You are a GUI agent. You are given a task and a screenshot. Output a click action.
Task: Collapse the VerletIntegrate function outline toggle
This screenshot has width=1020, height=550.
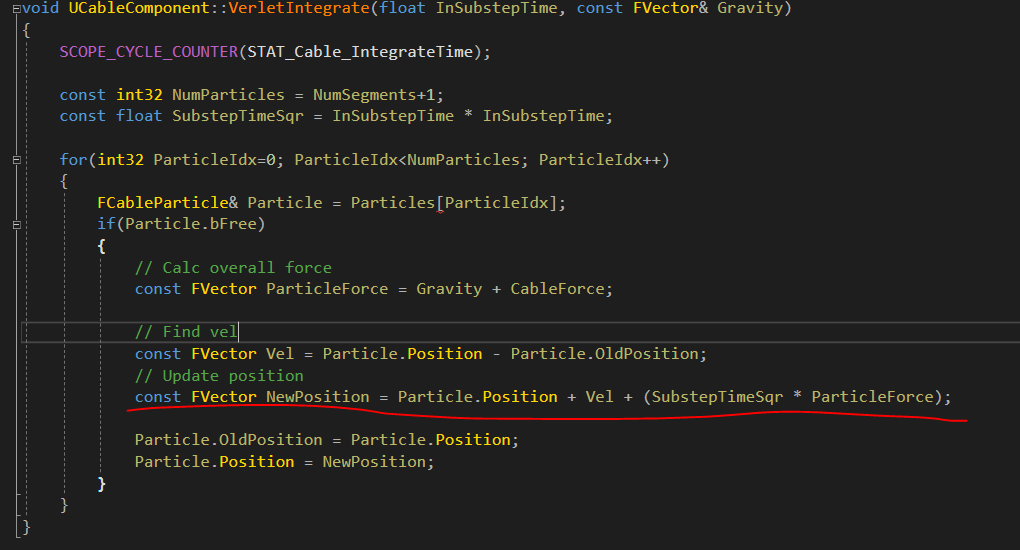[x=16, y=8]
